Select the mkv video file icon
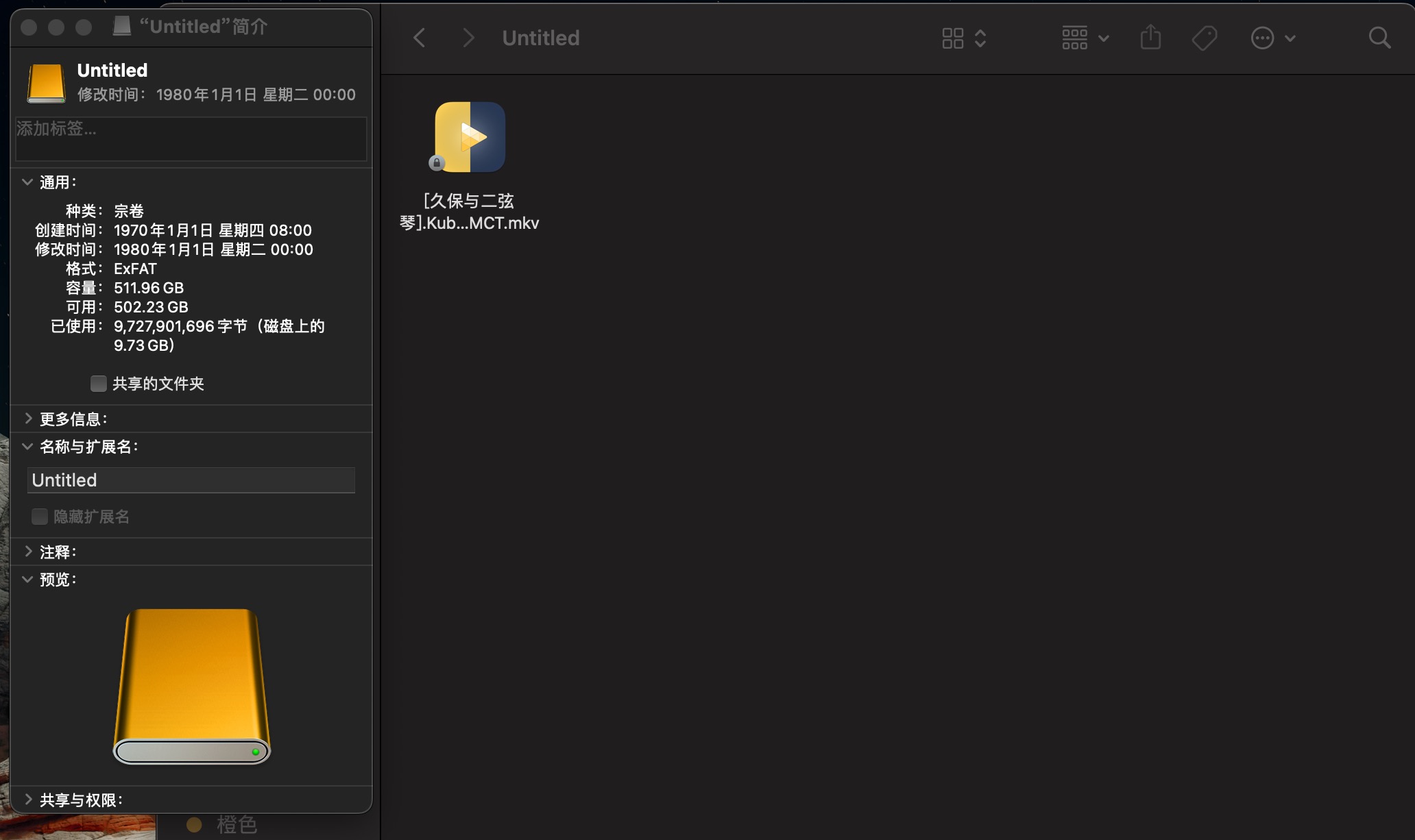1415x840 pixels. pyautogui.click(x=470, y=137)
